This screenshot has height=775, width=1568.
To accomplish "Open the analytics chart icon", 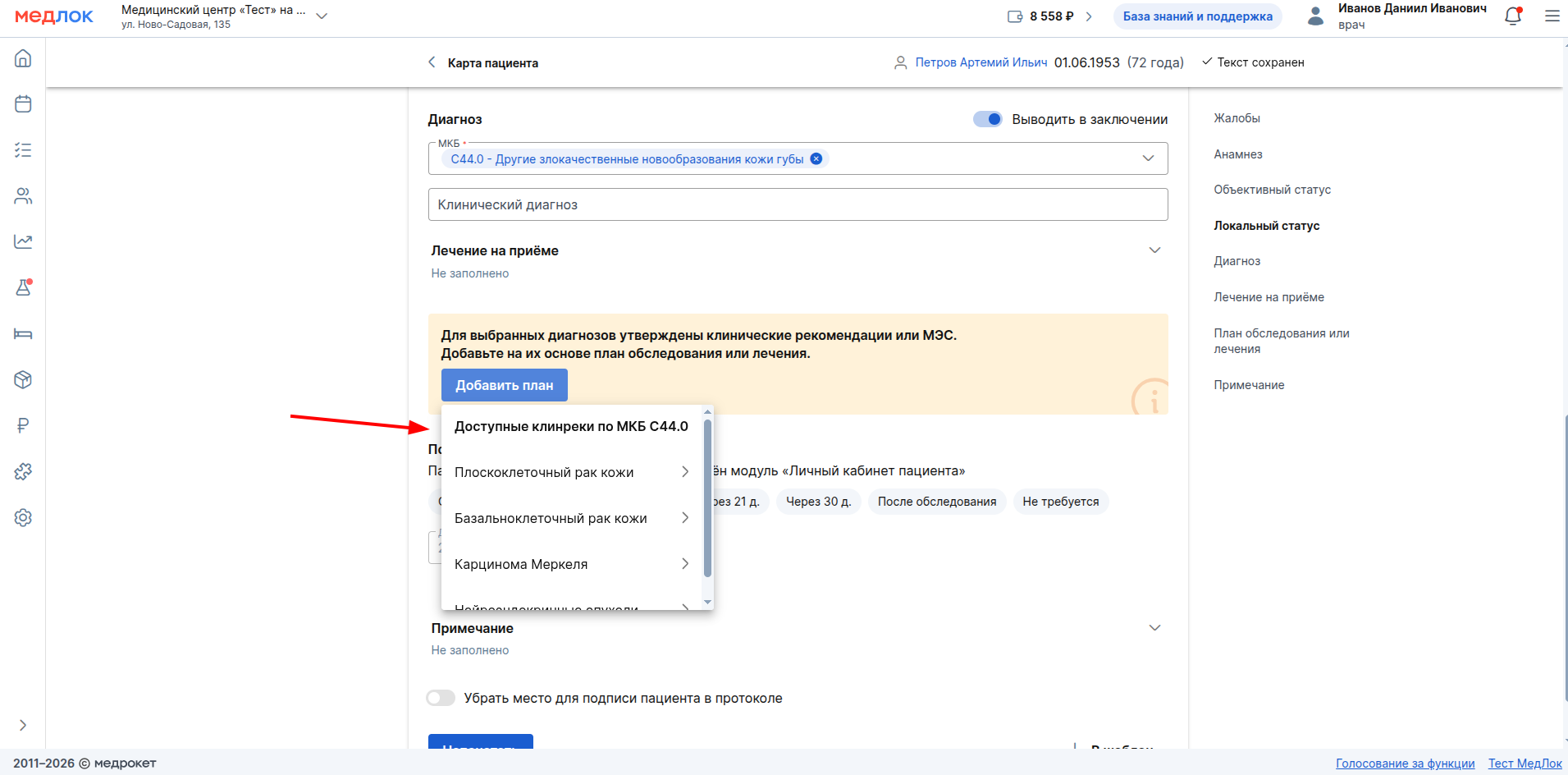I will pos(23,241).
